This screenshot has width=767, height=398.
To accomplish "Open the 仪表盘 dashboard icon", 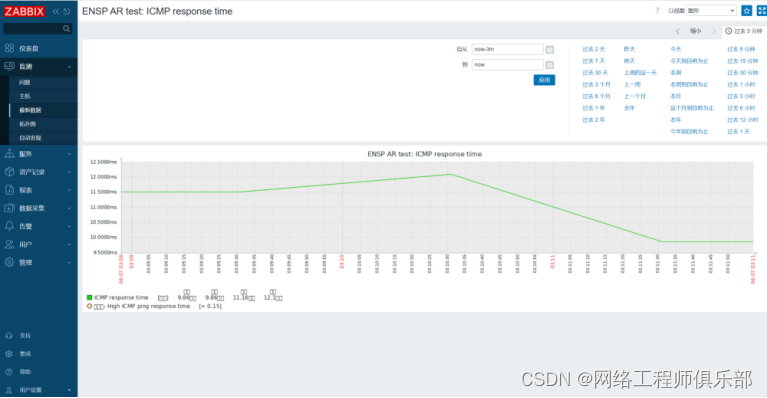I will tap(9, 48).
